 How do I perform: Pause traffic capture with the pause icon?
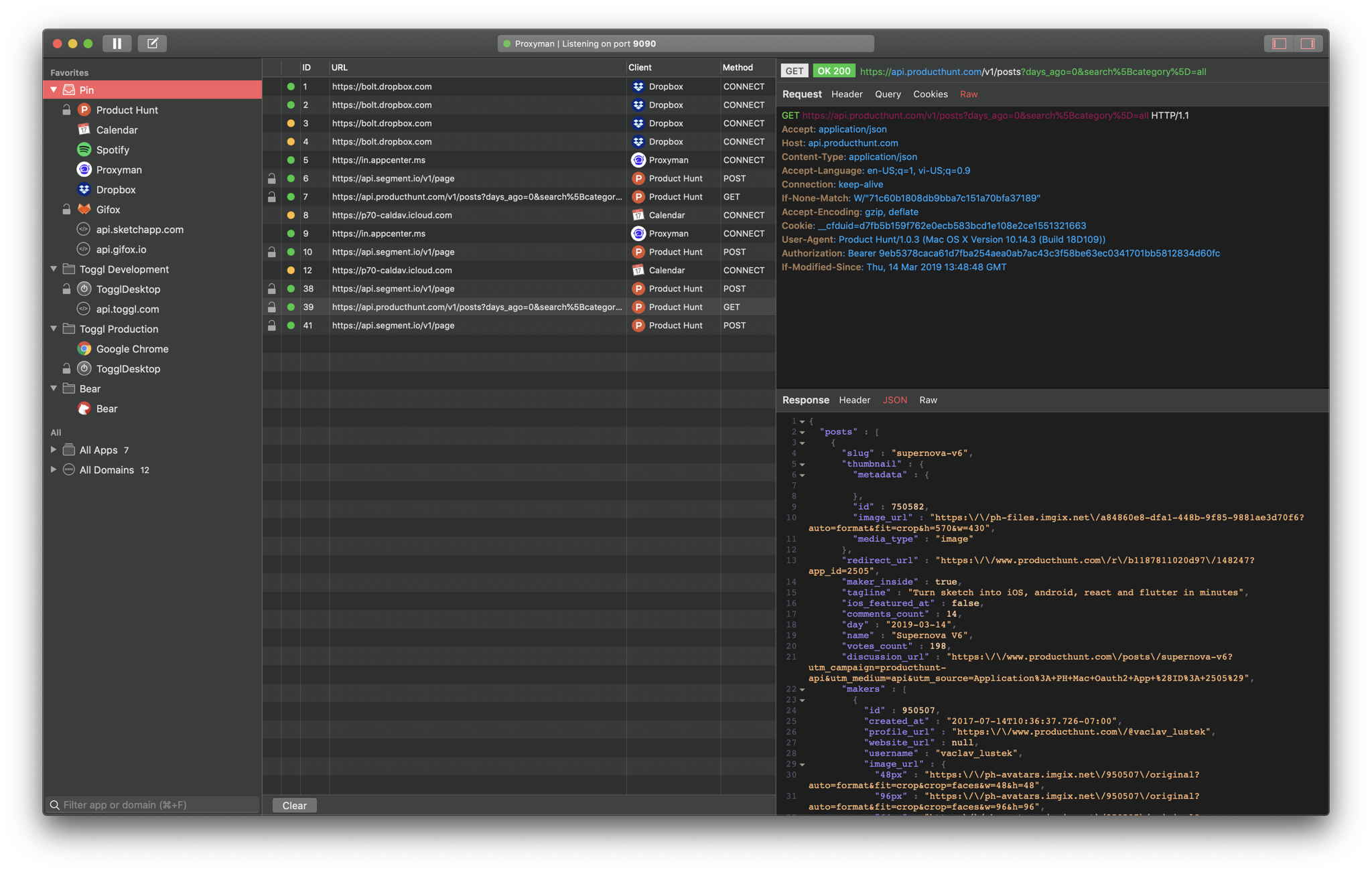pos(117,44)
